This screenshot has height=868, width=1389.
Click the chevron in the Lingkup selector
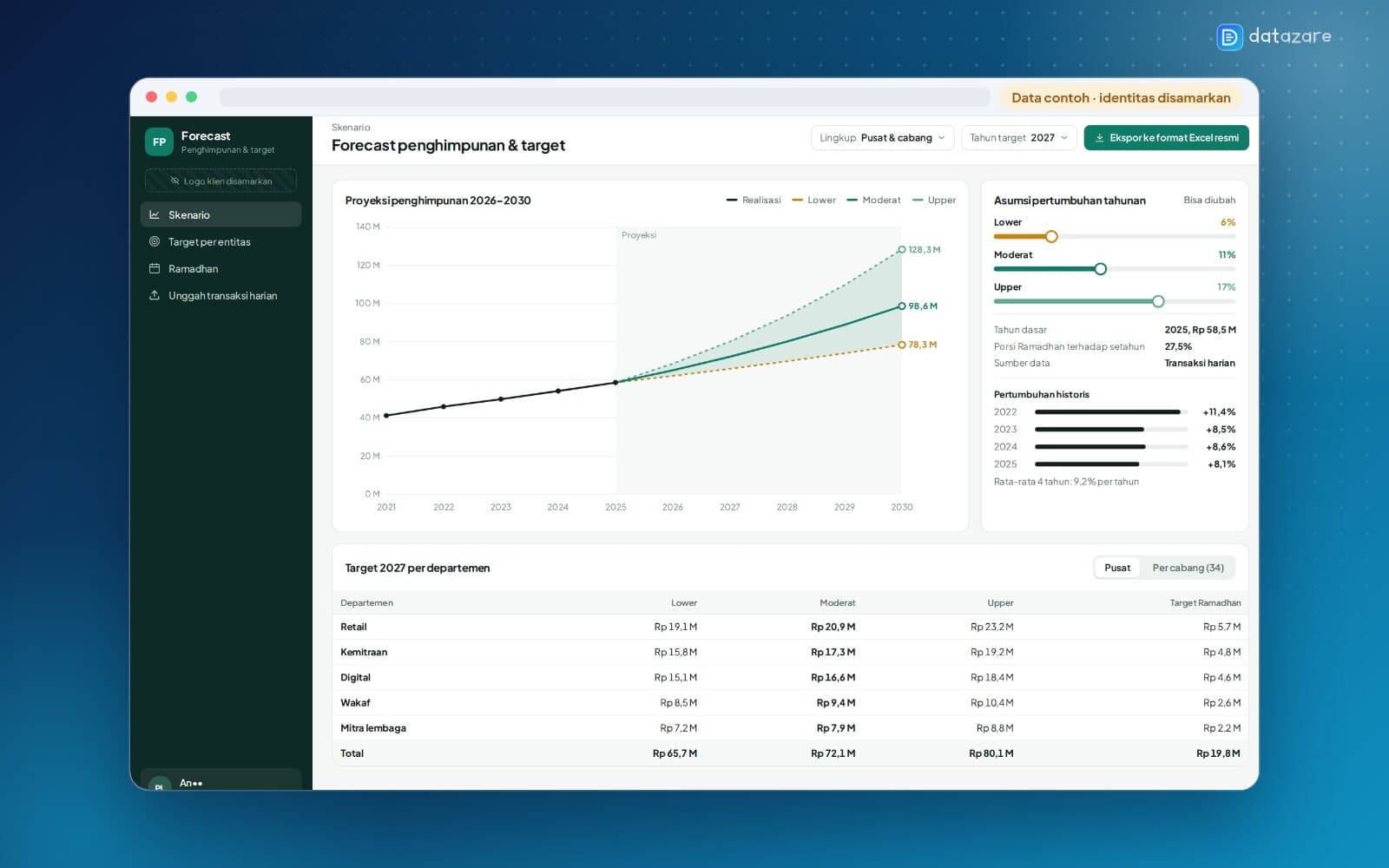click(x=941, y=138)
